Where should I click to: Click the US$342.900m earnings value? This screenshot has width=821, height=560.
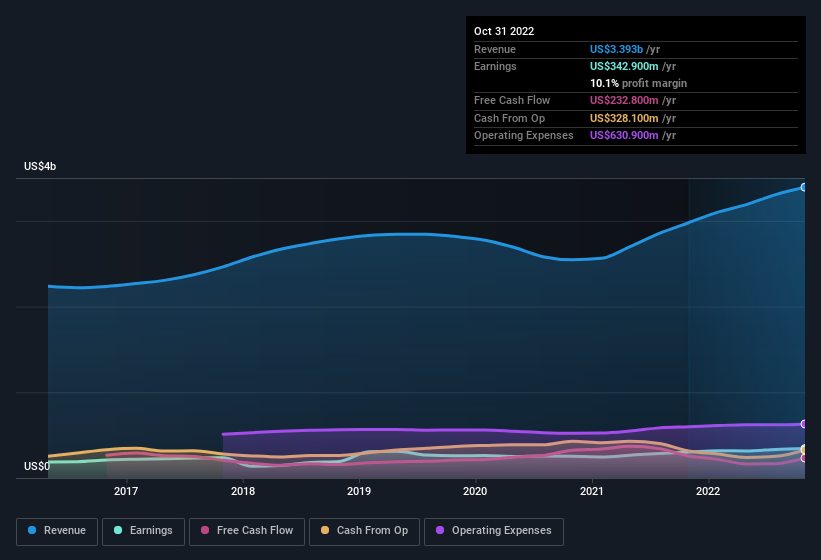pyautogui.click(x=624, y=66)
